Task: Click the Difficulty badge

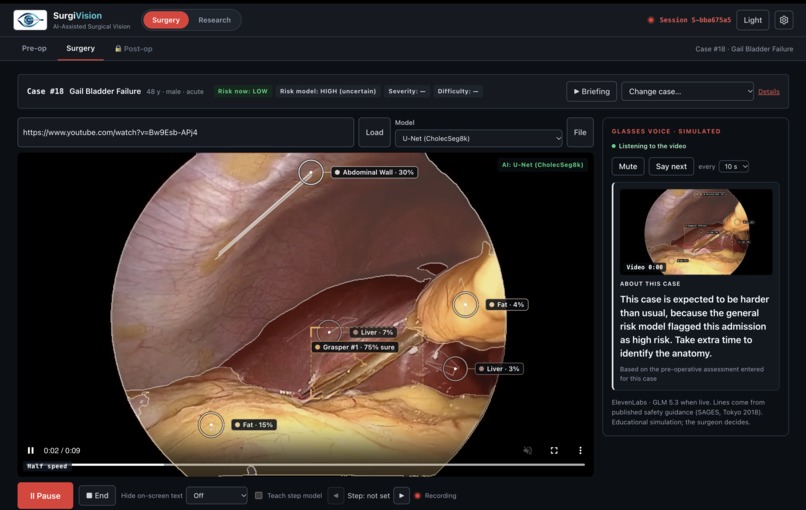Action: coord(457,92)
